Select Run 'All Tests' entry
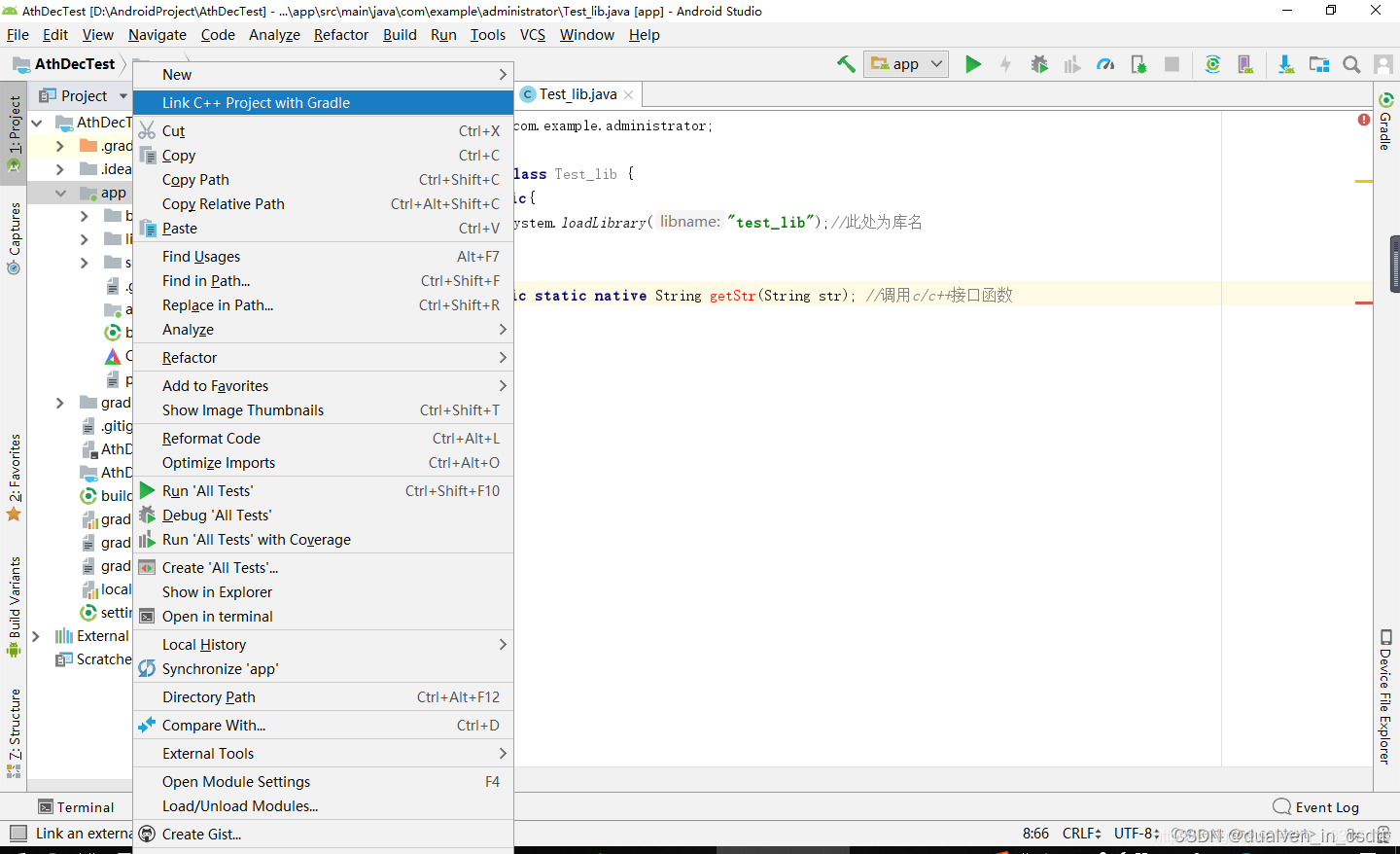1400x854 pixels. [323, 491]
